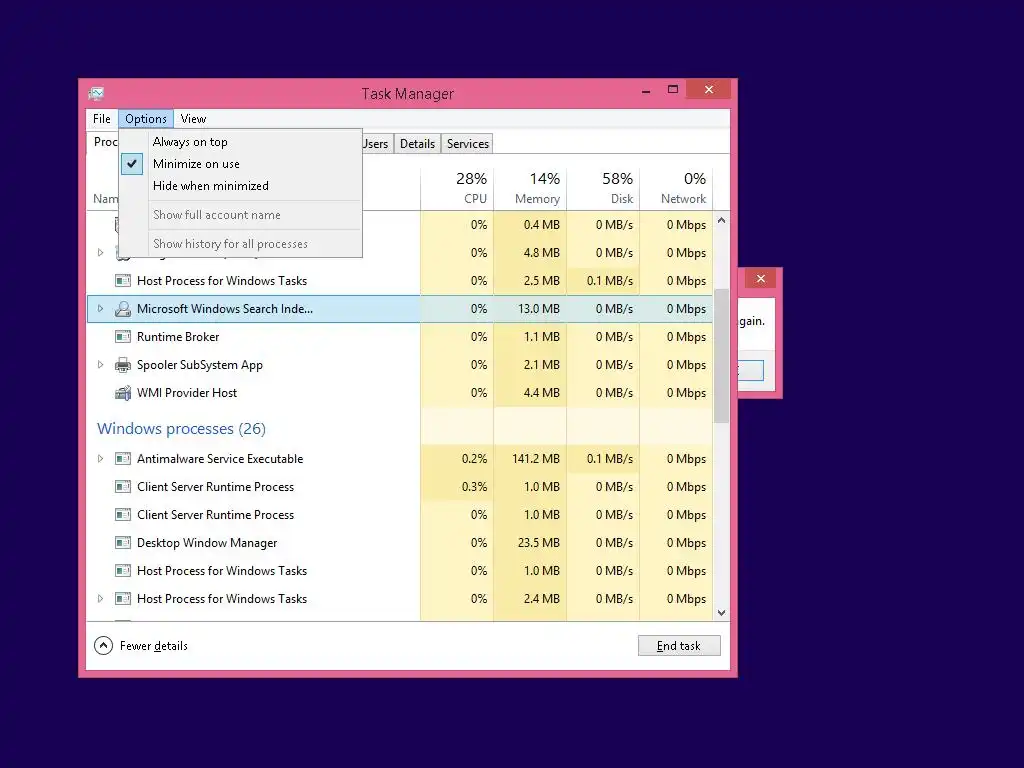Sort by the Network column header

click(x=676, y=188)
